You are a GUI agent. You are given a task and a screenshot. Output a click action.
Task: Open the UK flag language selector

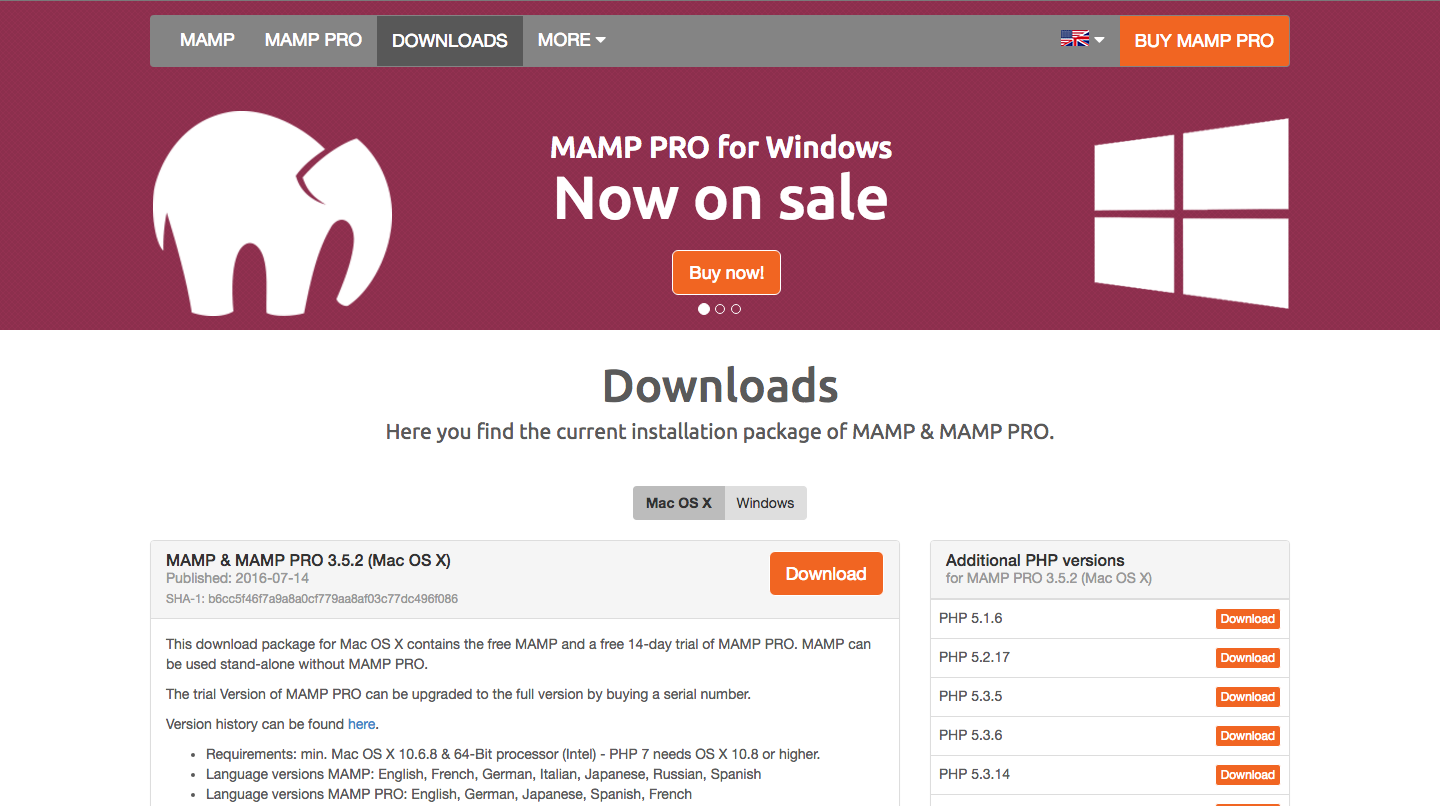(1082, 39)
